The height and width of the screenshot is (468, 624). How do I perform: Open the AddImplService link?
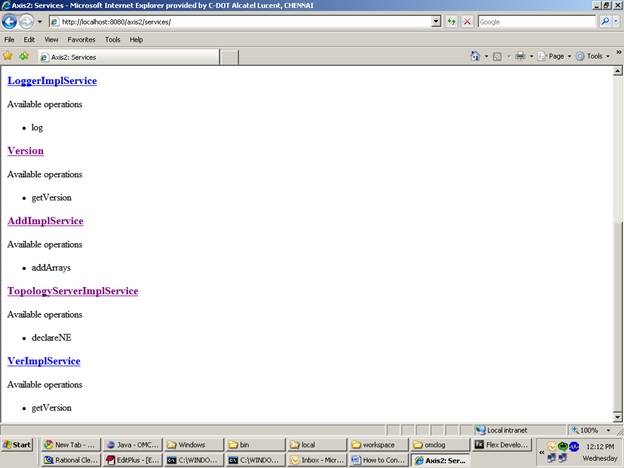click(x=45, y=221)
